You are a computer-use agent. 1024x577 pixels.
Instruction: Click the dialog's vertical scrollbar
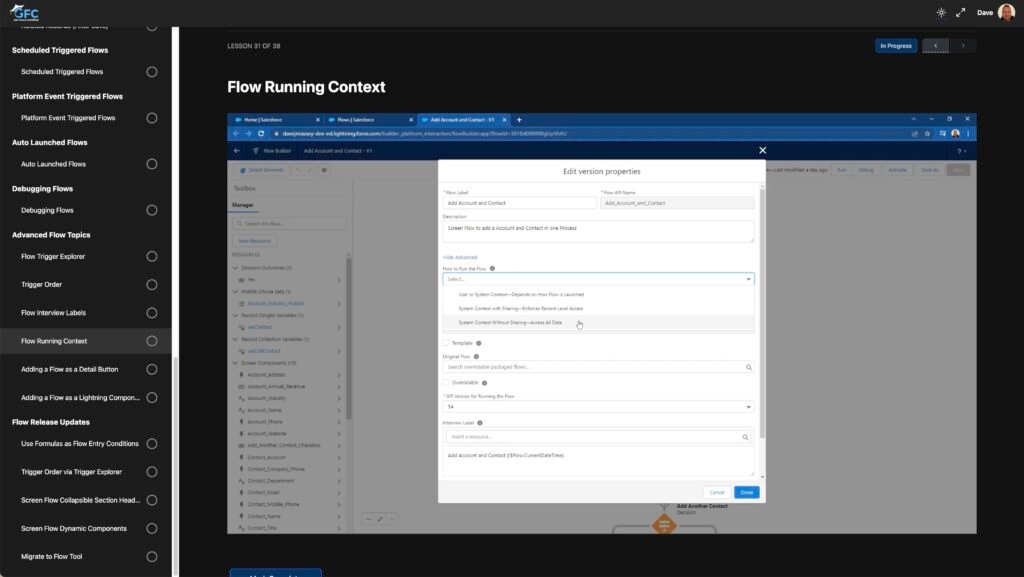click(761, 313)
